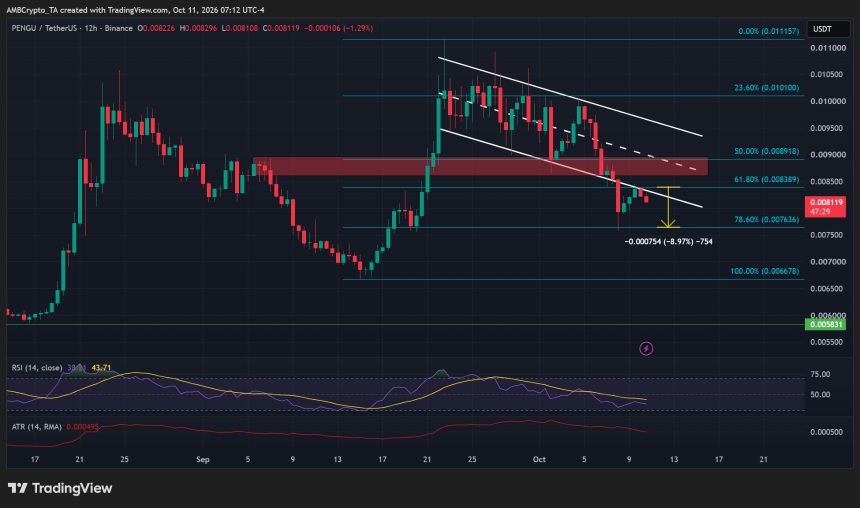The width and height of the screenshot is (860, 508).
Task: Click the RSI value 43.71
Action: pyautogui.click(x=101, y=368)
